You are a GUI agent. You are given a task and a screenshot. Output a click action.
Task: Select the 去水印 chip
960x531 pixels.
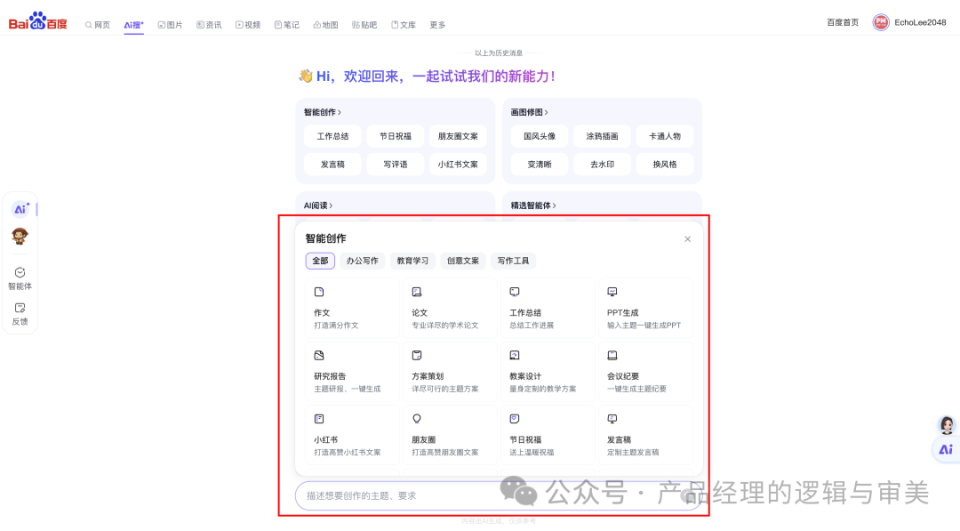pyautogui.click(x=602, y=164)
